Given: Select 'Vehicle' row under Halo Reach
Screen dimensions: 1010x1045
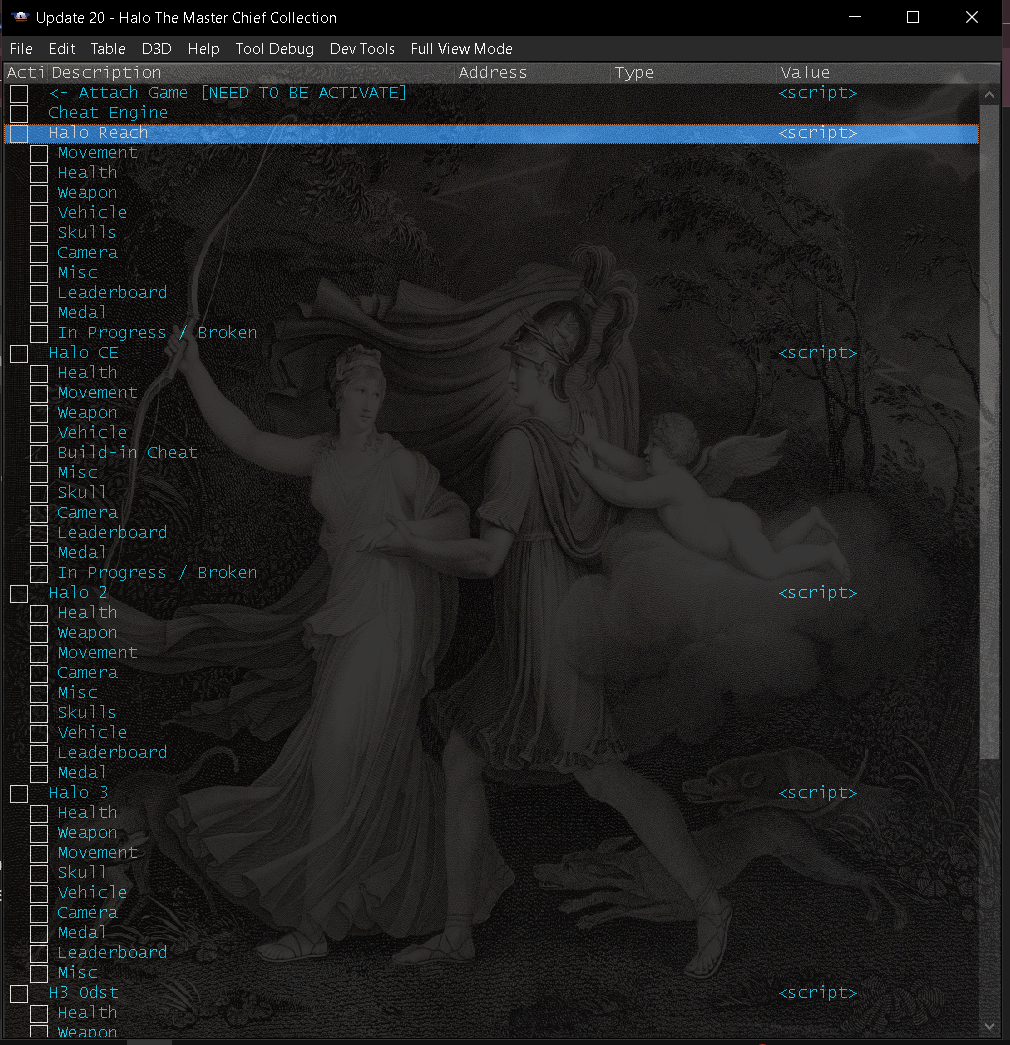Looking at the screenshot, I should [x=92, y=213].
